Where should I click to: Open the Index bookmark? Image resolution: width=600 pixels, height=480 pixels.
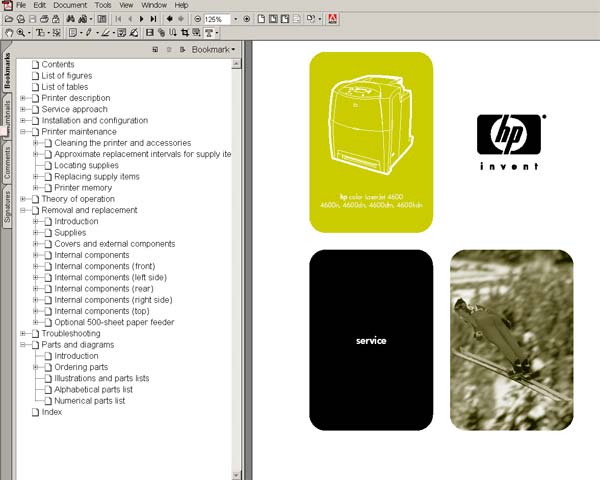(52, 412)
